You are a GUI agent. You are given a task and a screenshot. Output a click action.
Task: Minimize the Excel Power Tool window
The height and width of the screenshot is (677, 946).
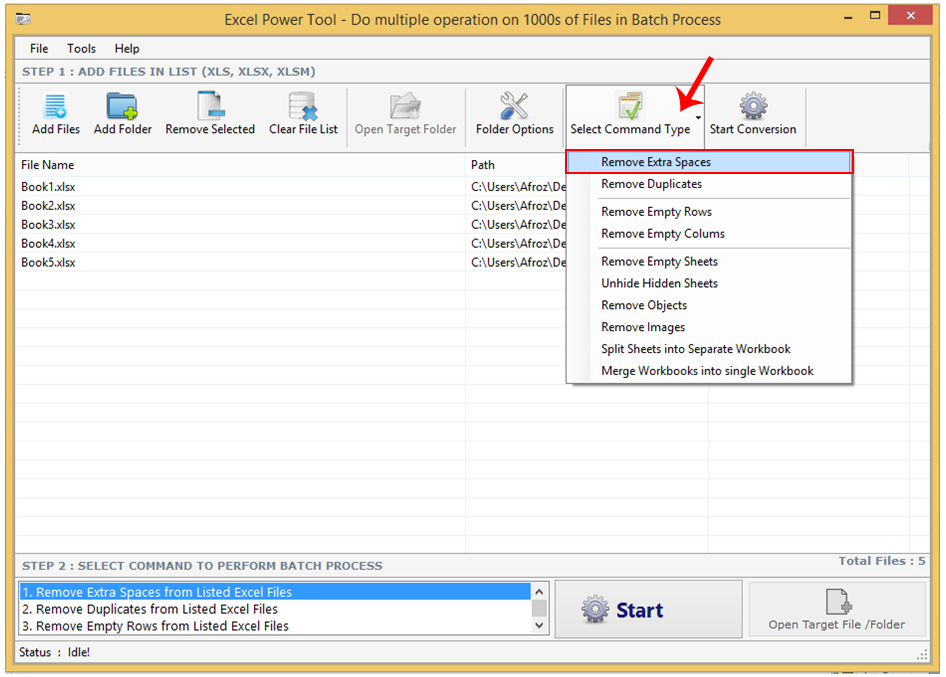[848, 17]
